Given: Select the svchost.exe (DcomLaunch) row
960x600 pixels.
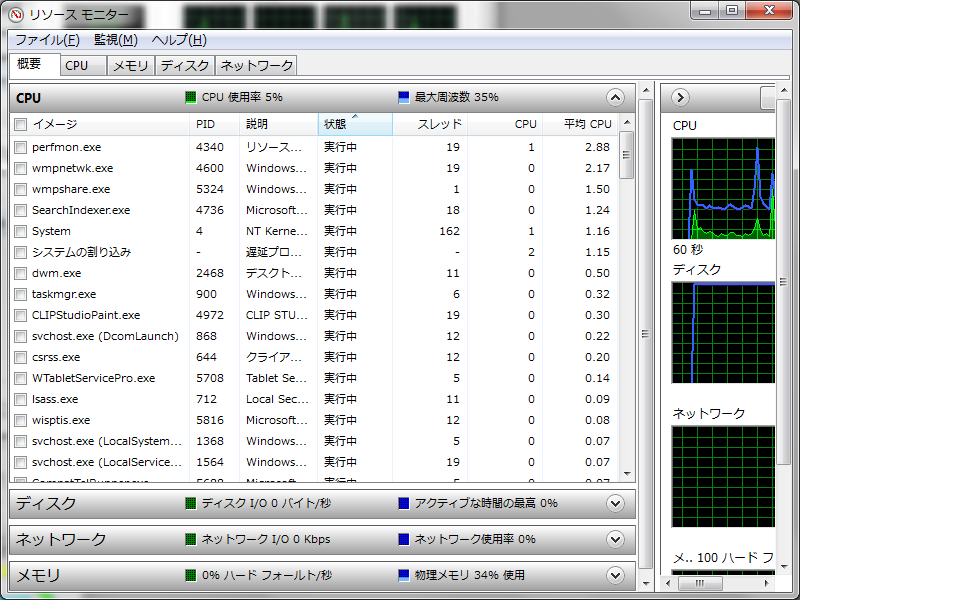Looking at the screenshot, I should click(315, 336).
